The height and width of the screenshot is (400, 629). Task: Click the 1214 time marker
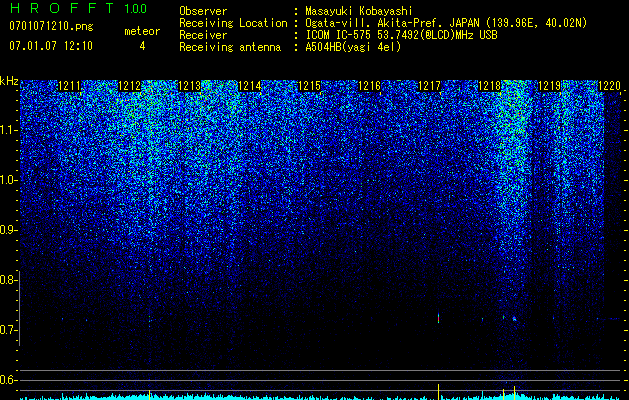coord(250,86)
